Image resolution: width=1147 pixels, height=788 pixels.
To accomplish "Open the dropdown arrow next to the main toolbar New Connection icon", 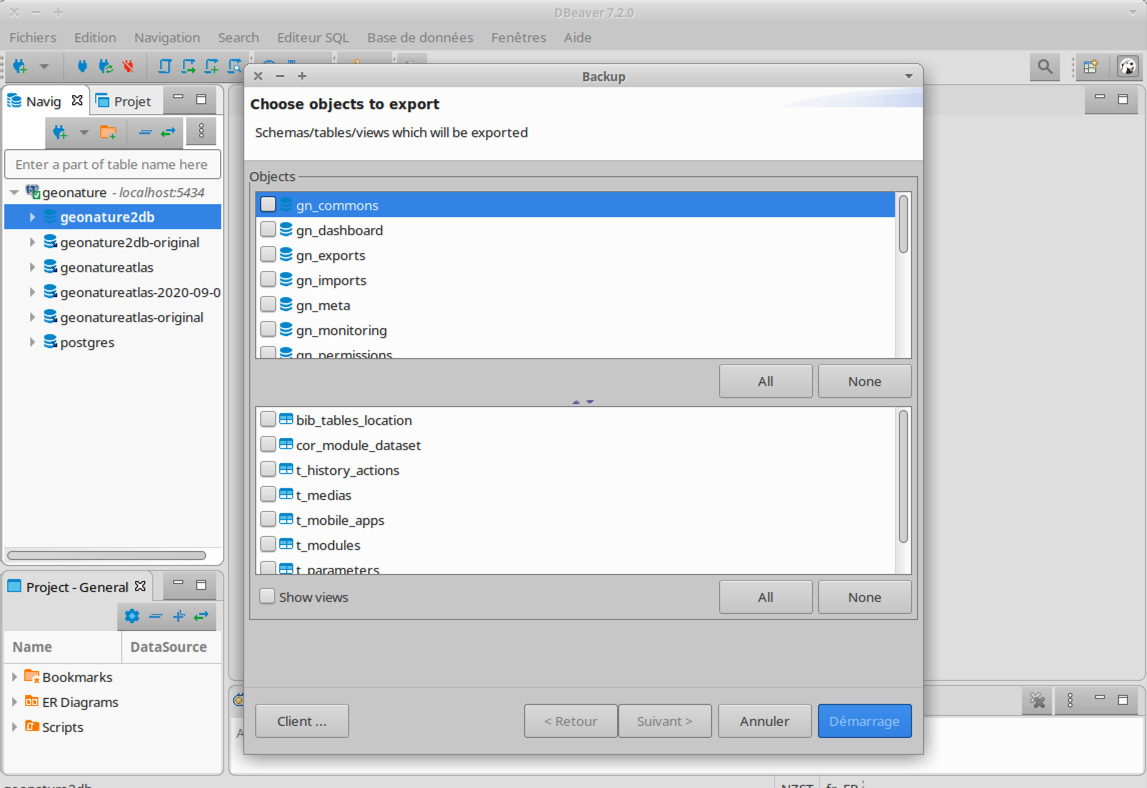I will tap(44, 67).
